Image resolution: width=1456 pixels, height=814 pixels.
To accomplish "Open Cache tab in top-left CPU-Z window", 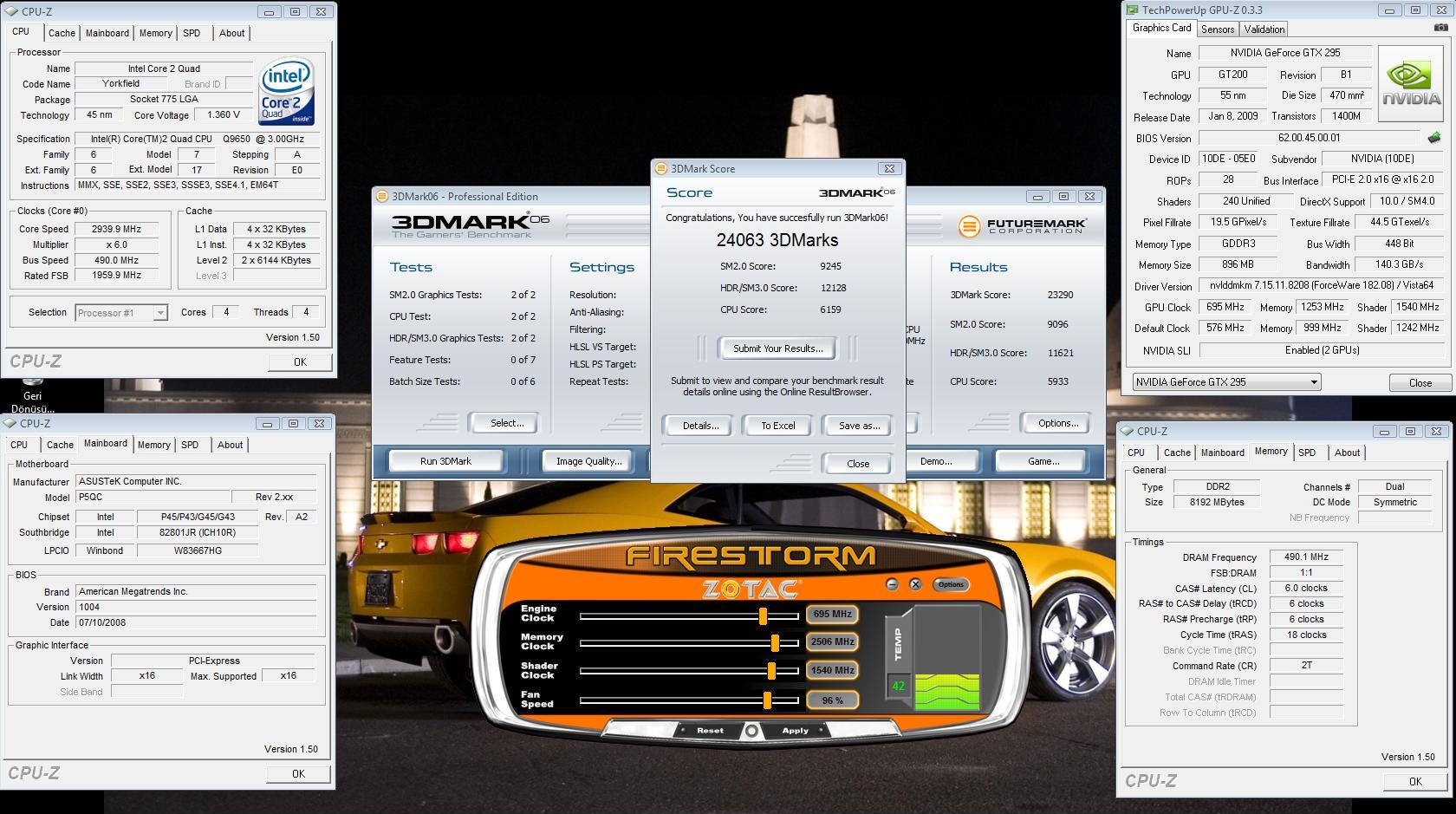I will (x=62, y=33).
